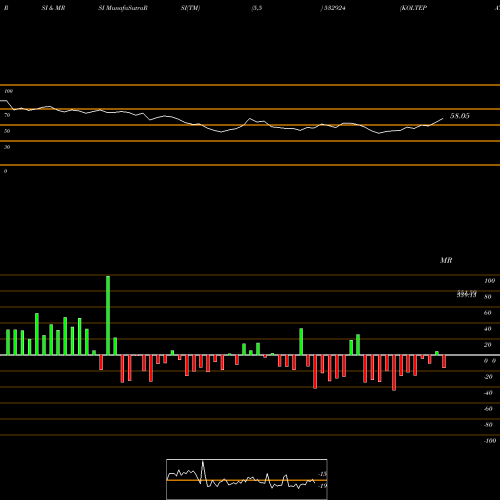Click the 334.13 value near MR axis
The height and width of the screenshot is (500, 500).
pyautogui.click(x=467, y=294)
